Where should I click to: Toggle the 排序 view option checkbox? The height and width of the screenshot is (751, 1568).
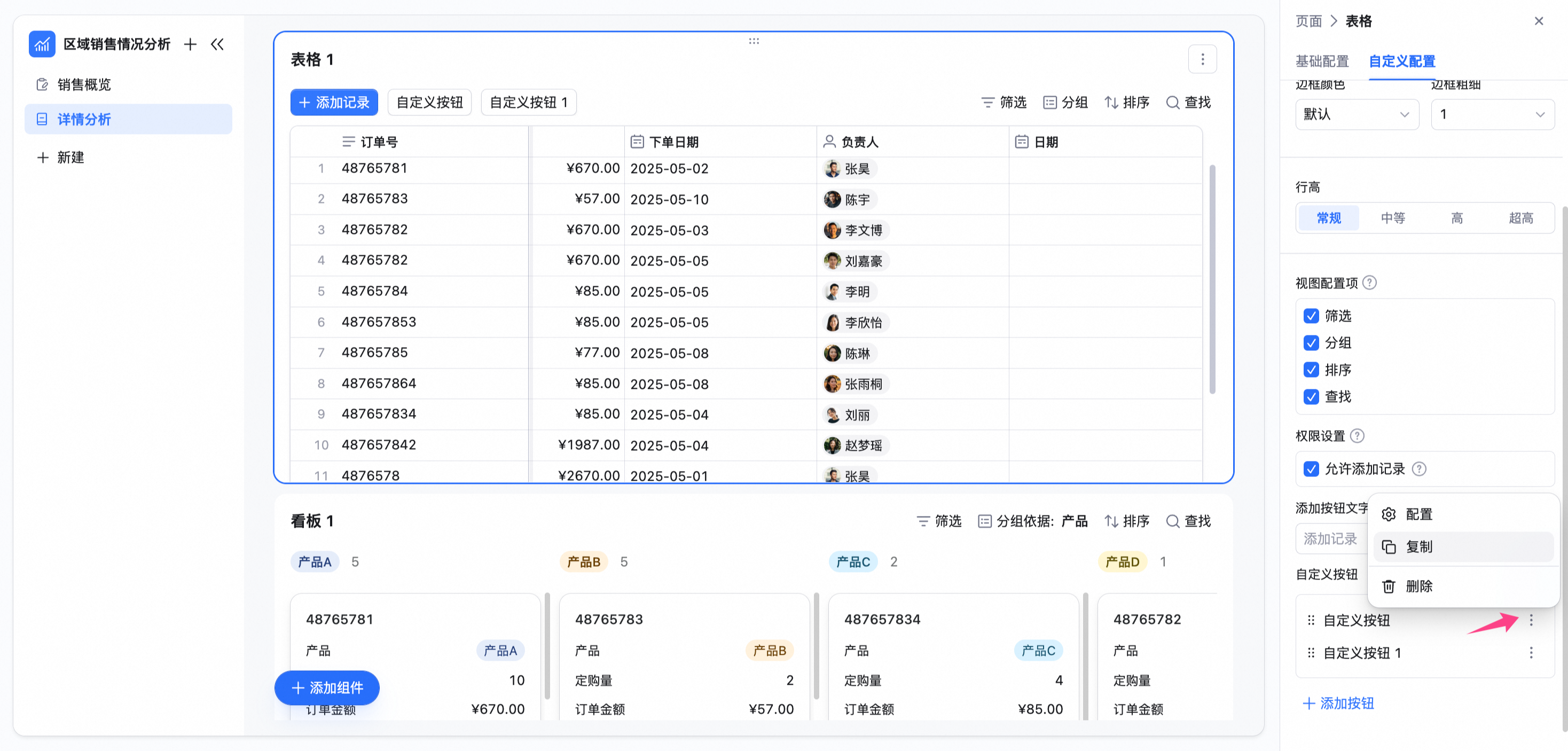[x=1311, y=370]
